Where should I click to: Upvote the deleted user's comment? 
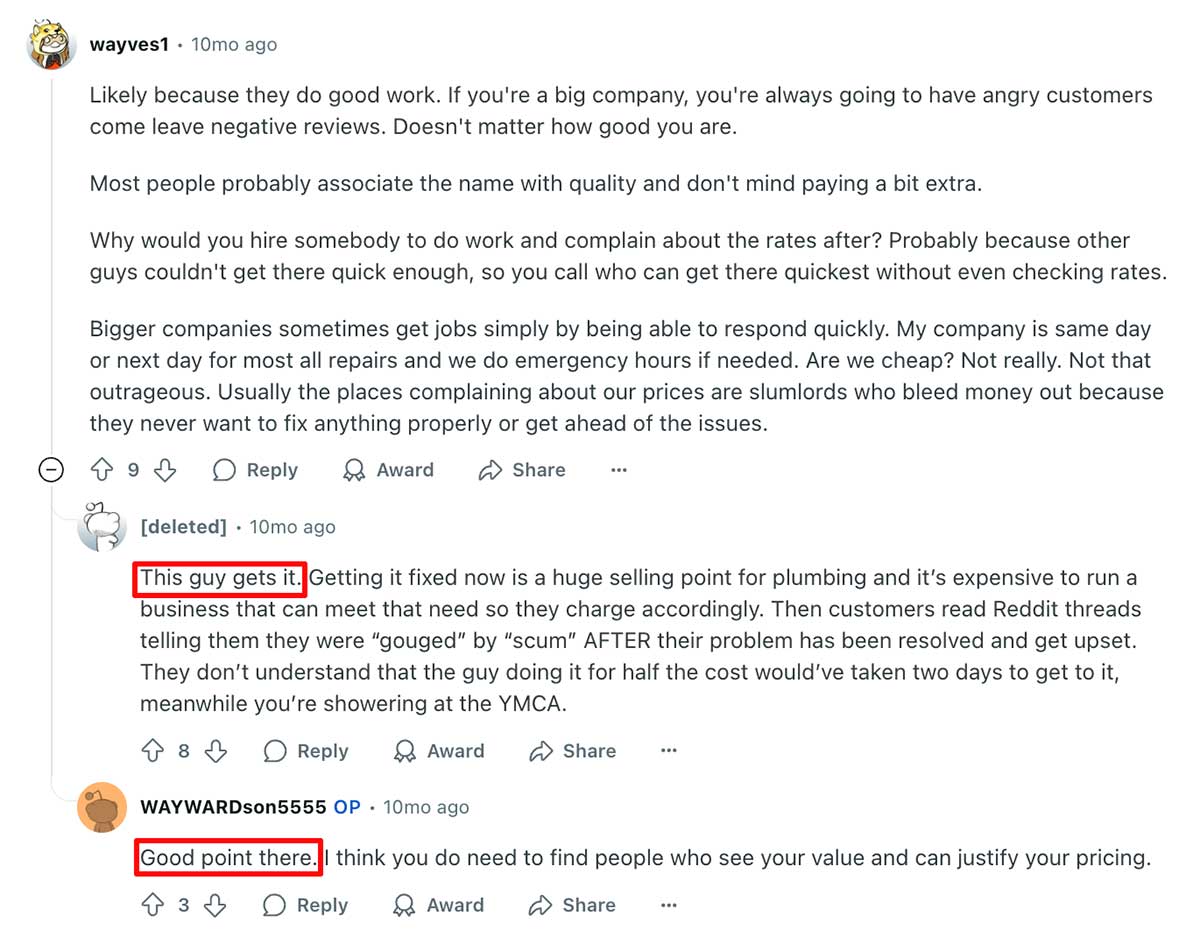click(x=155, y=751)
